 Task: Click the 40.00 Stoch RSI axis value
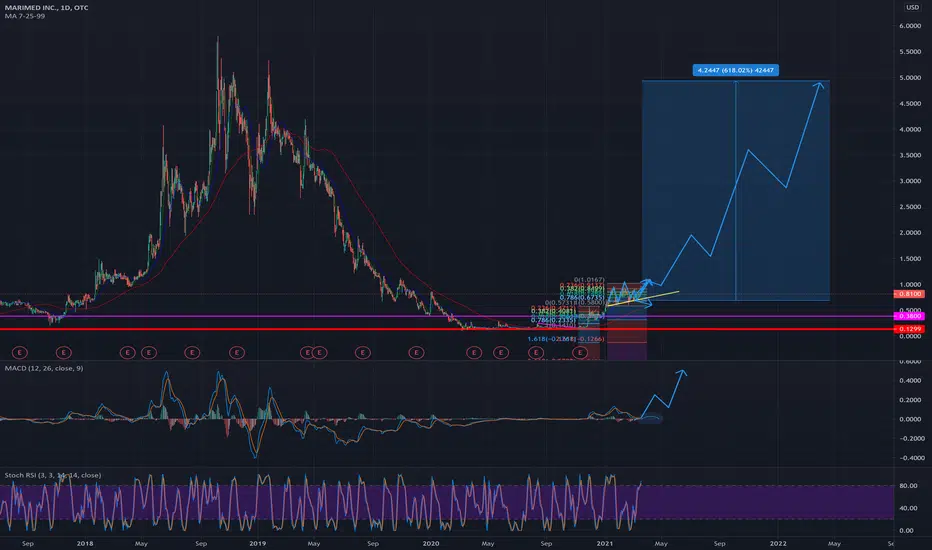907,508
